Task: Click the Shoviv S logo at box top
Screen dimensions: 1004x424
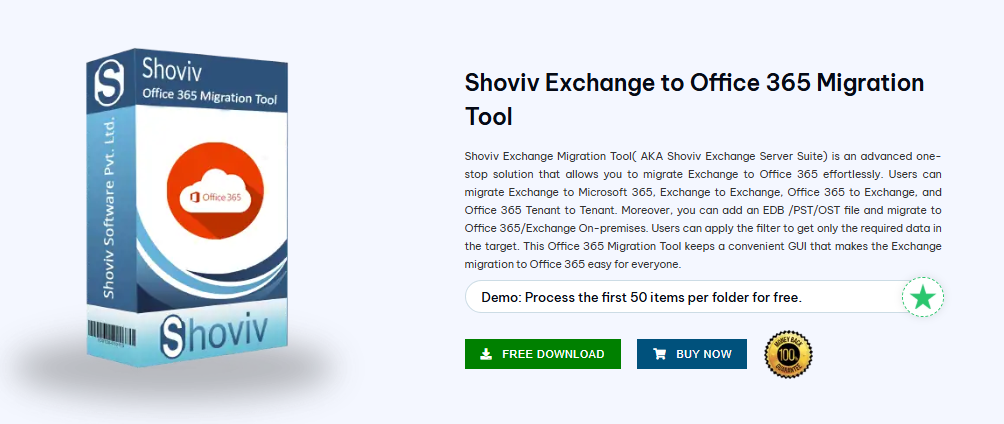Action: pos(109,82)
